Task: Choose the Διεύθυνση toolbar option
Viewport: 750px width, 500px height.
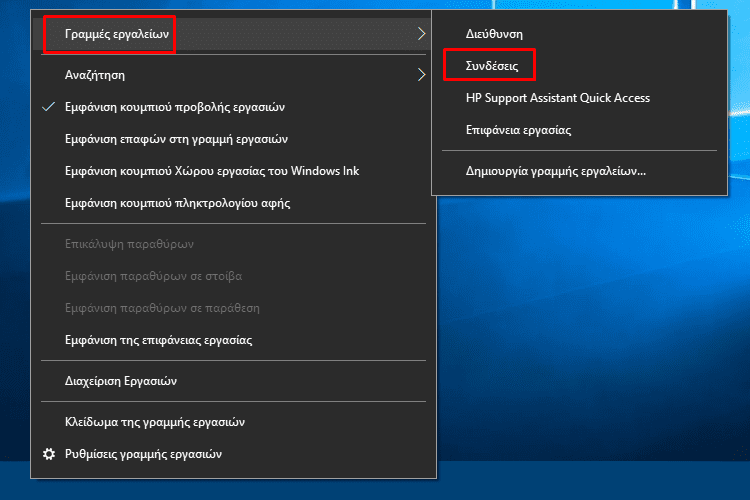Action: coord(579,34)
